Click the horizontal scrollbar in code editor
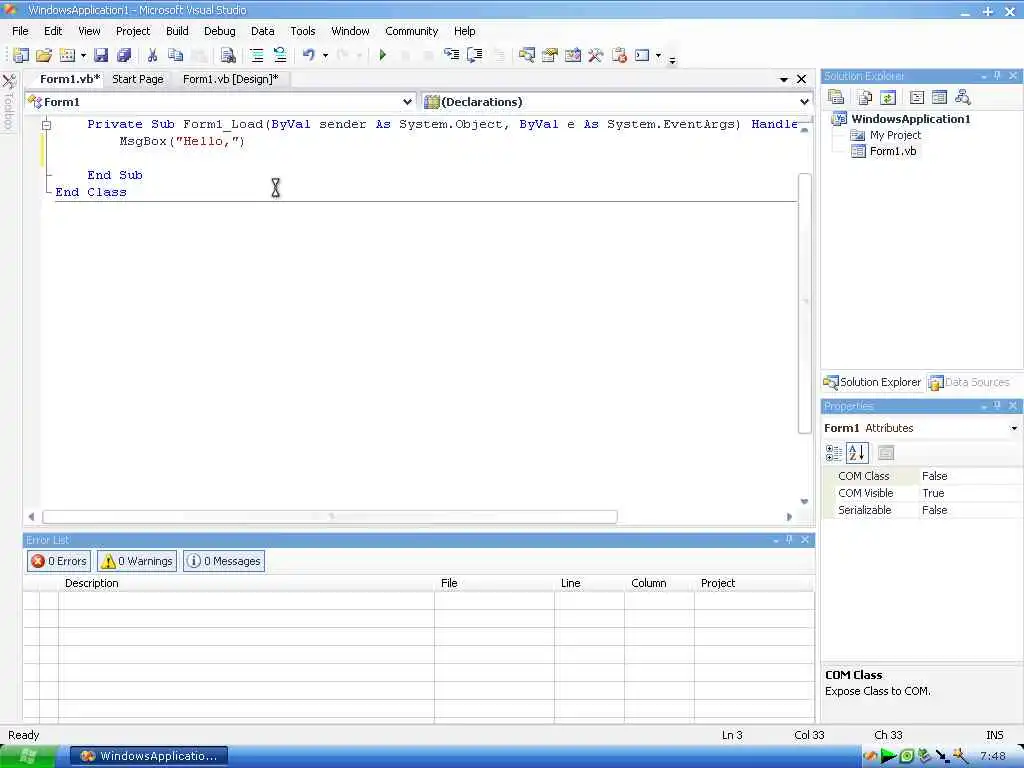Screen dimensions: 1024x768 (x=330, y=517)
